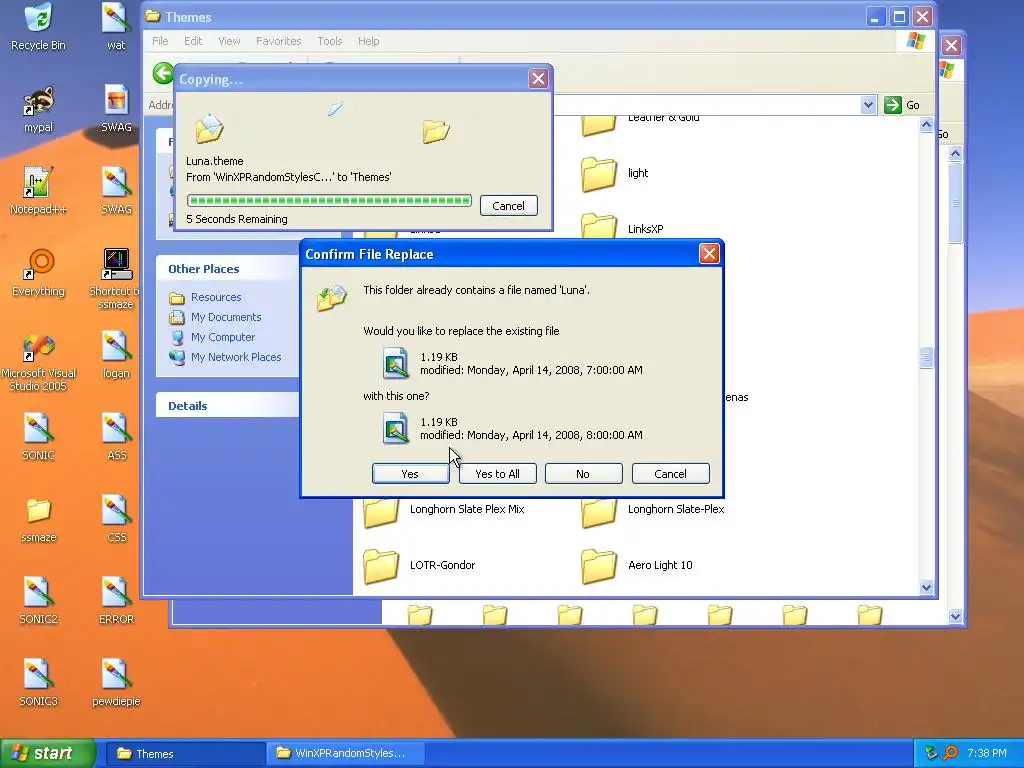Select the ASS theme file
Screen dimensions: 1024x768
point(116,437)
